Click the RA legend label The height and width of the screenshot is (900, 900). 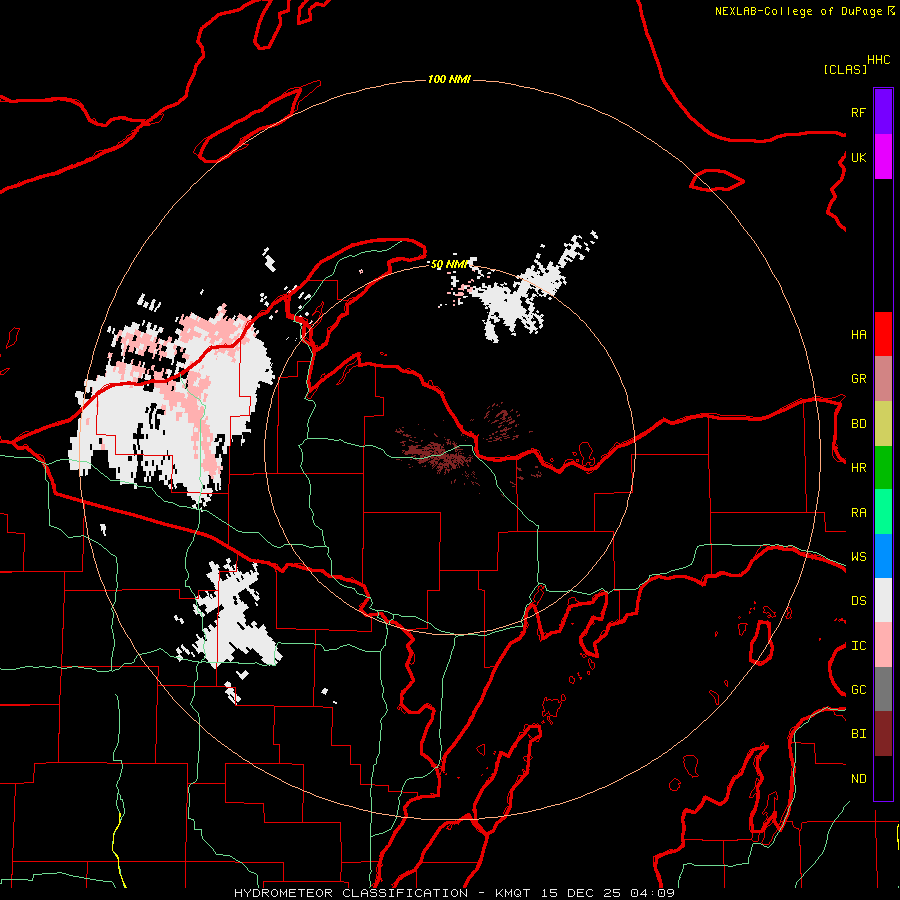pyautogui.click(x=858, y=512)
